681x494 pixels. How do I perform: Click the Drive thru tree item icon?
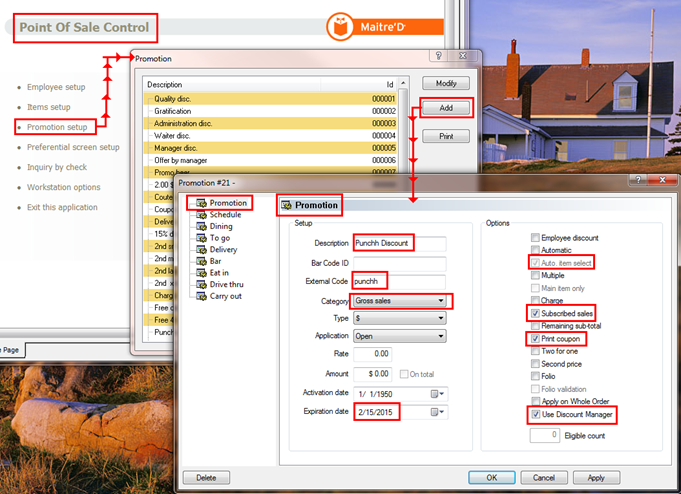tap(201, 285)
